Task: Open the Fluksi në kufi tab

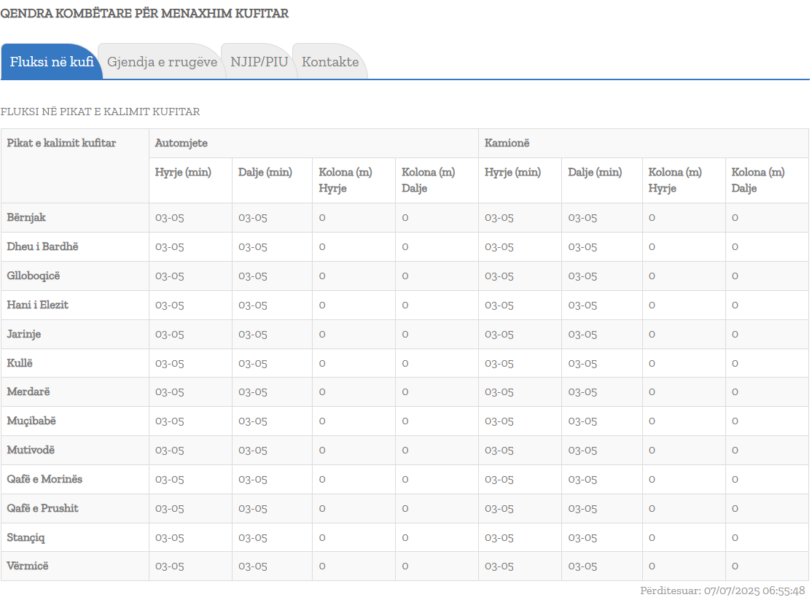Action: 51,62
